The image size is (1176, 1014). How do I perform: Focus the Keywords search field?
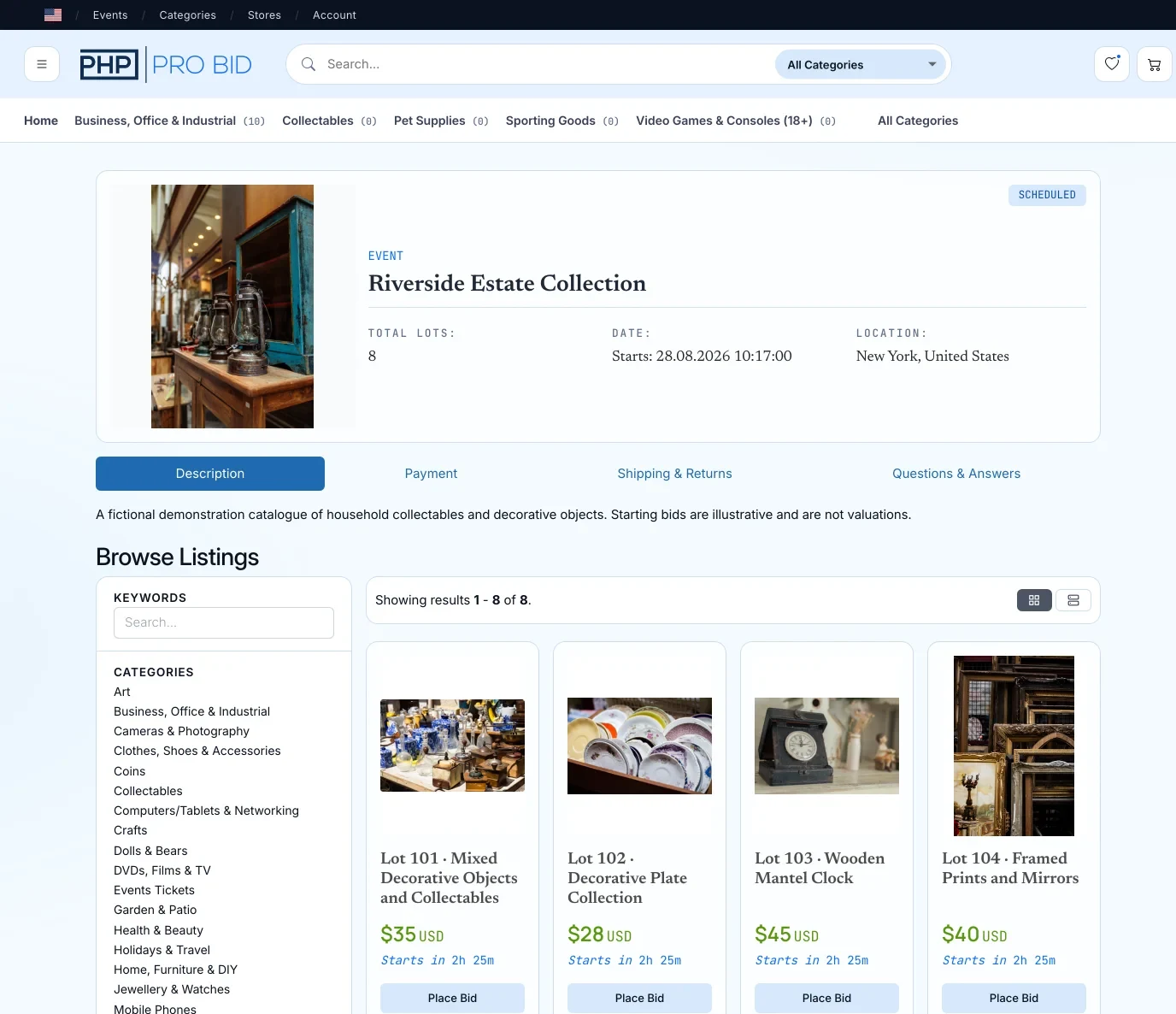coord(224,622)
